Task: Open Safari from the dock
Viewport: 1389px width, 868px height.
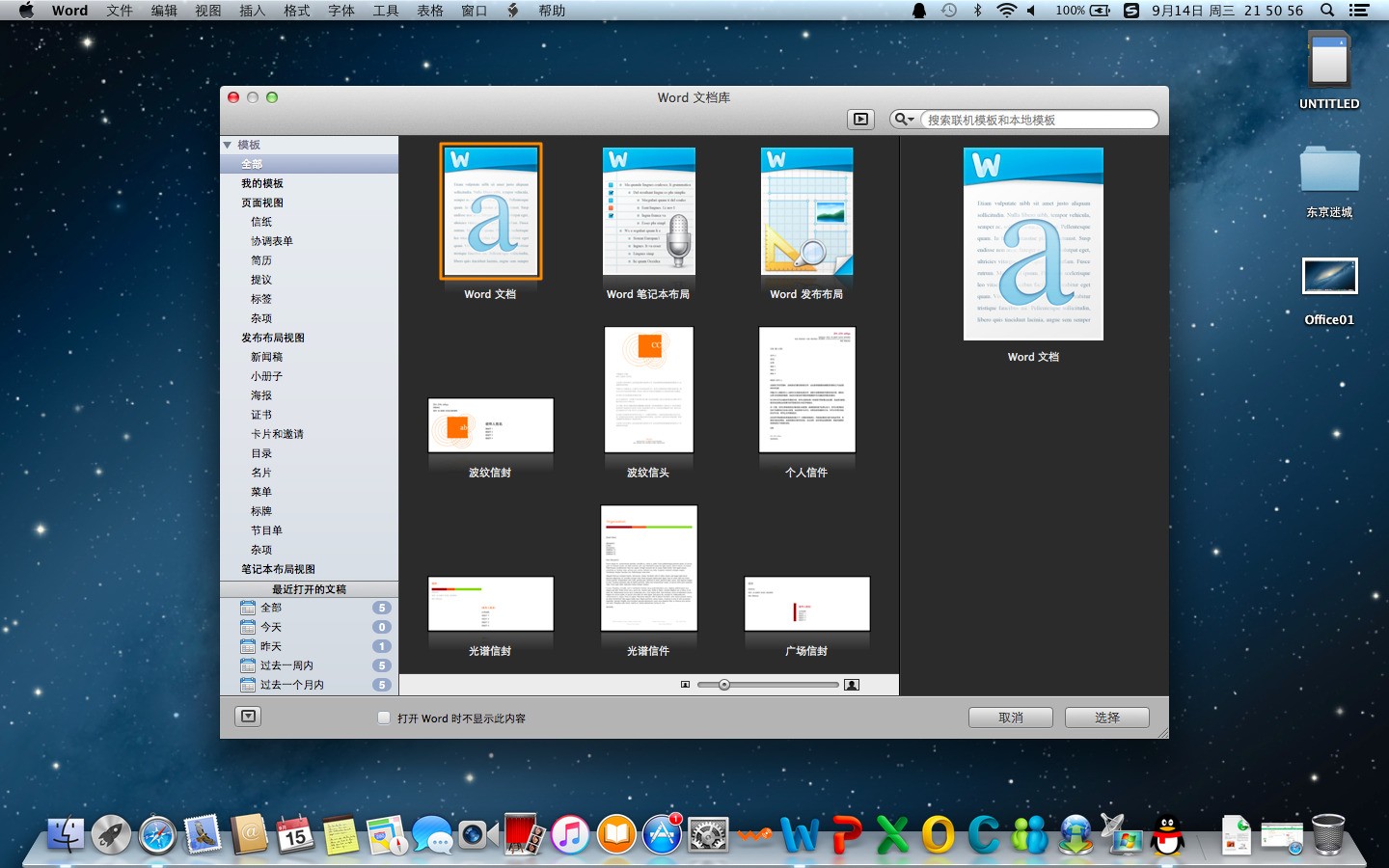Action: tap(157, 835)
